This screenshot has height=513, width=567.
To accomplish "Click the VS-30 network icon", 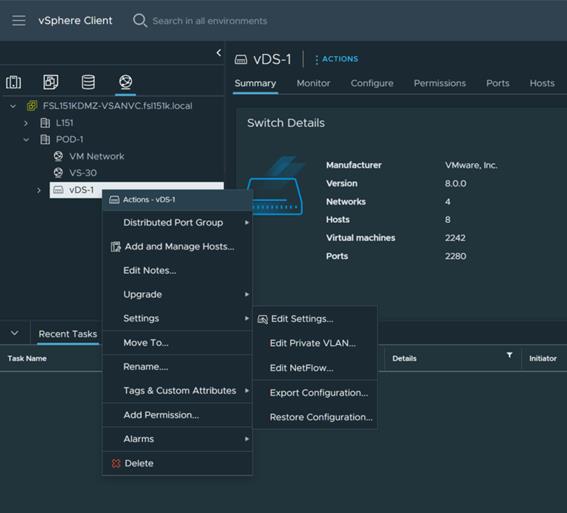I will [58, 173].
